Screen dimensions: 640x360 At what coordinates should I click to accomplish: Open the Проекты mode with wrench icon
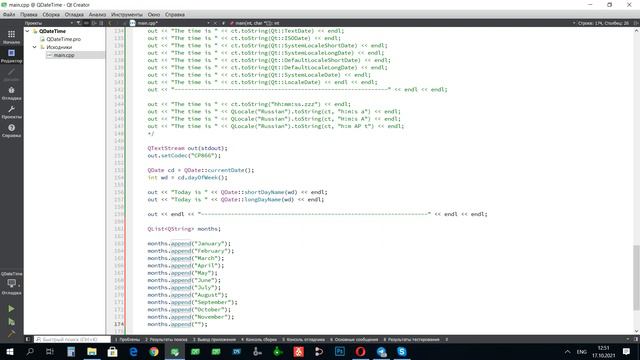pos(11,112)
